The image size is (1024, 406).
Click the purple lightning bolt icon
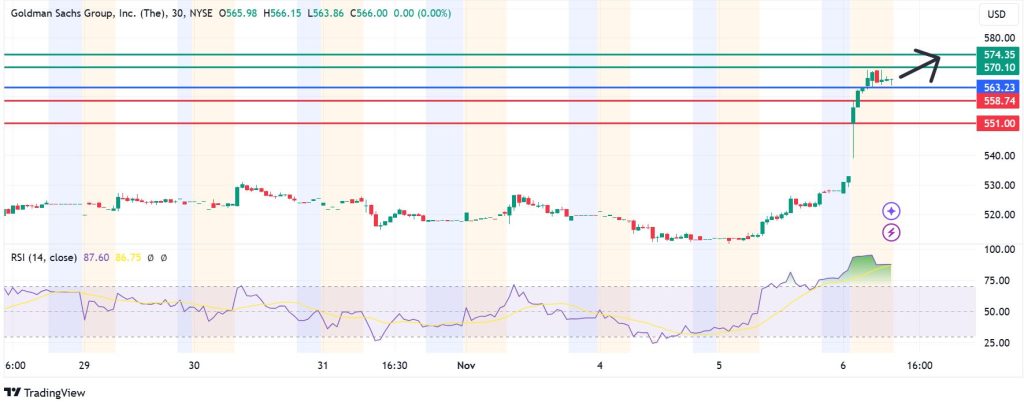891,232
